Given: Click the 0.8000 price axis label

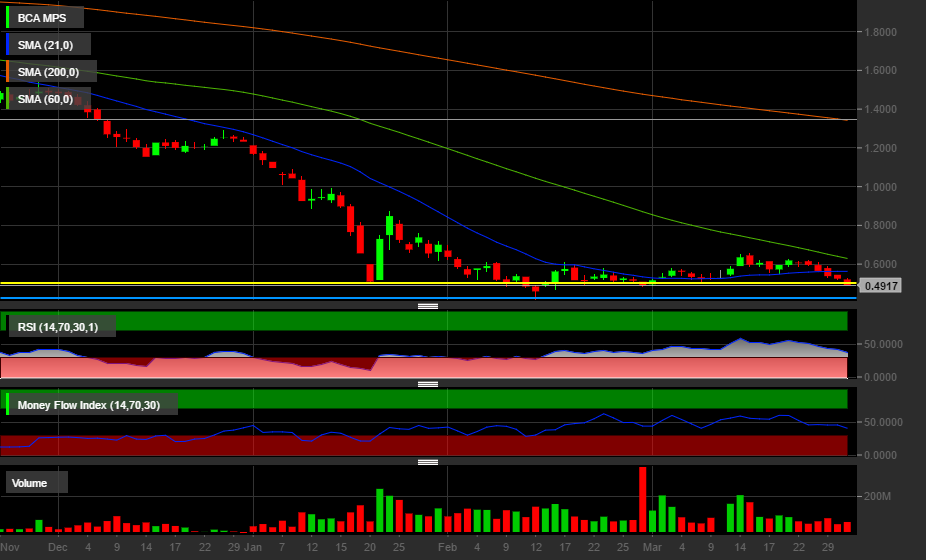Looking at the screenshot, I should click(x=880, y=225).
